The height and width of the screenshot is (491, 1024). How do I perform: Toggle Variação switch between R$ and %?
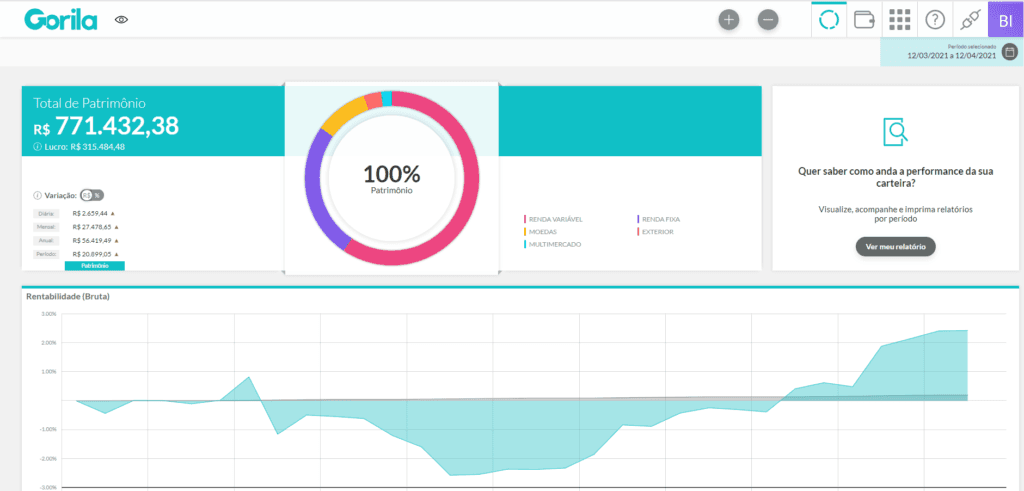pos(92,195)
